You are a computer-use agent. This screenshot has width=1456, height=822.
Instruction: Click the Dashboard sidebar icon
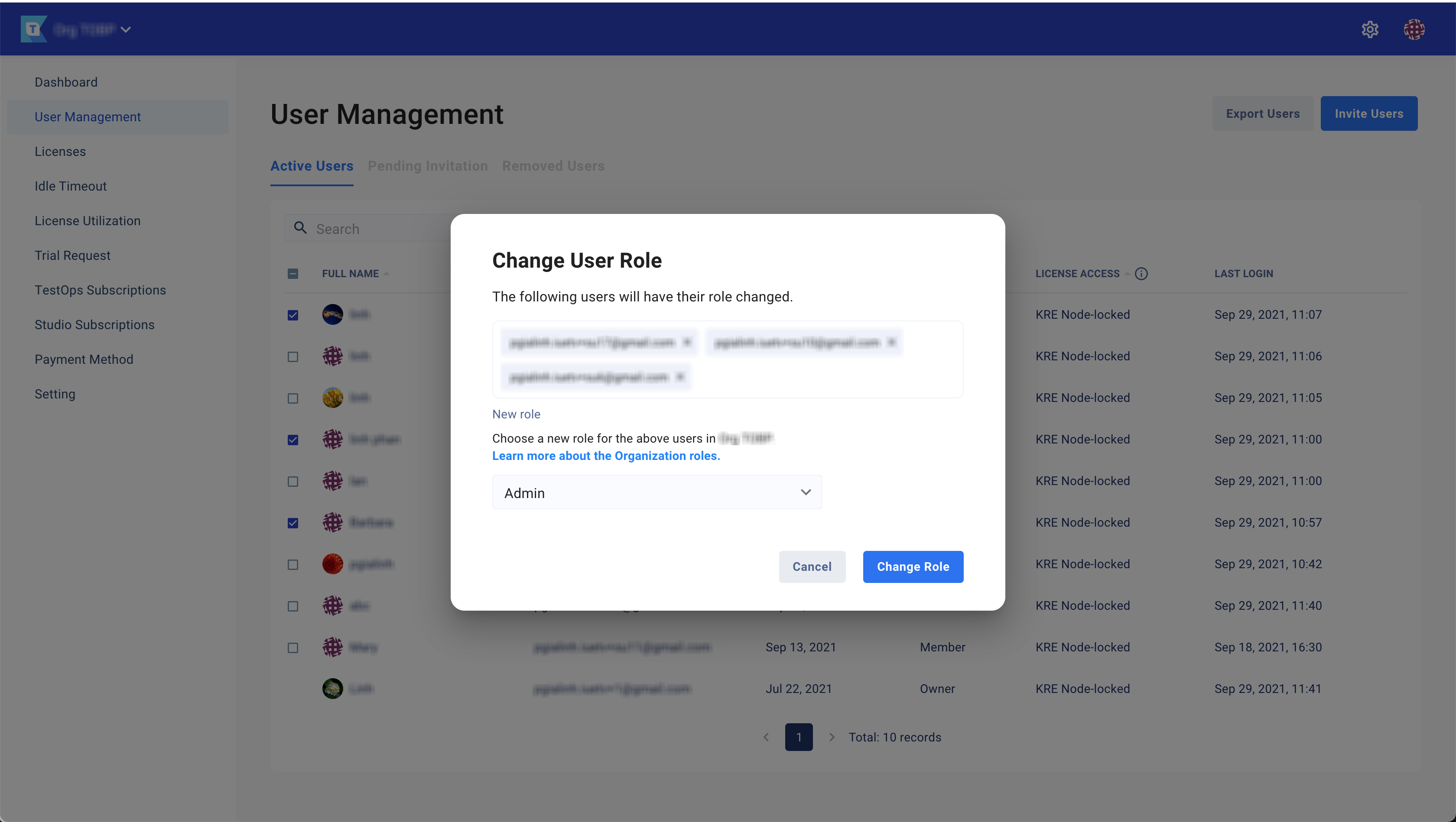(x=66, y=82)
